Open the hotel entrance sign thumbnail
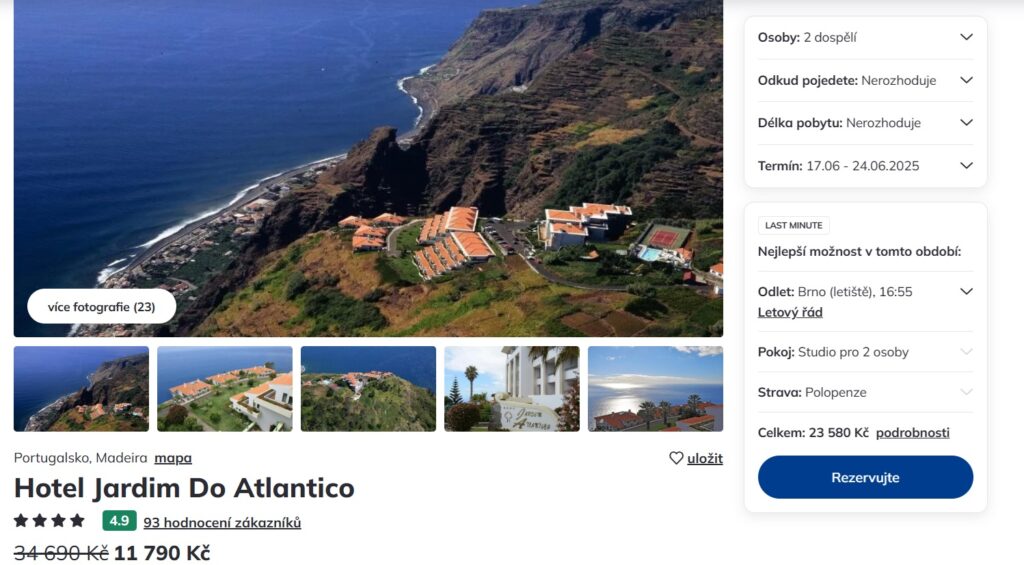Viewport: 1024px width, 565px height. coord(512,389)
